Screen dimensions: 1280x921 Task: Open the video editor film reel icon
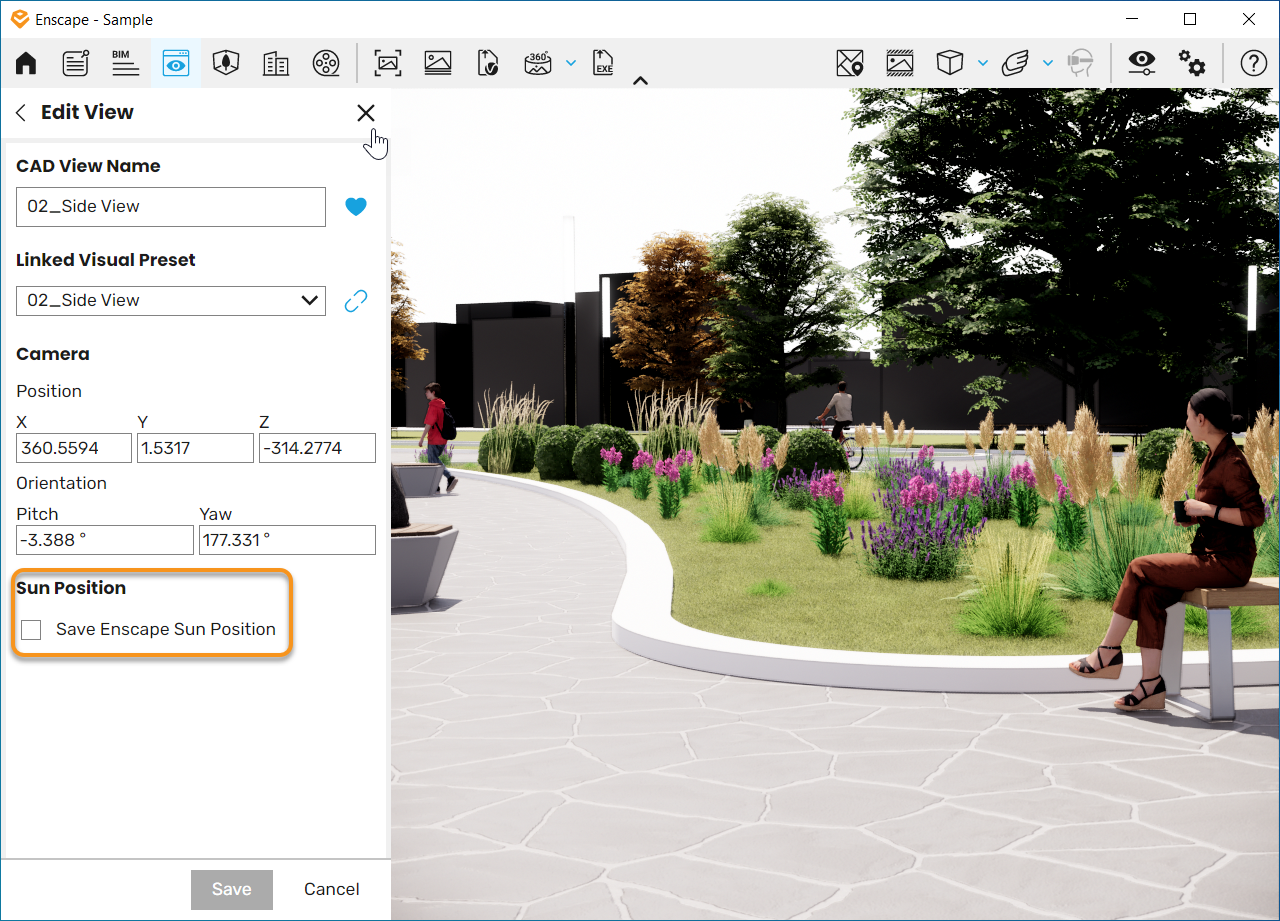click(x=325, y=63)
